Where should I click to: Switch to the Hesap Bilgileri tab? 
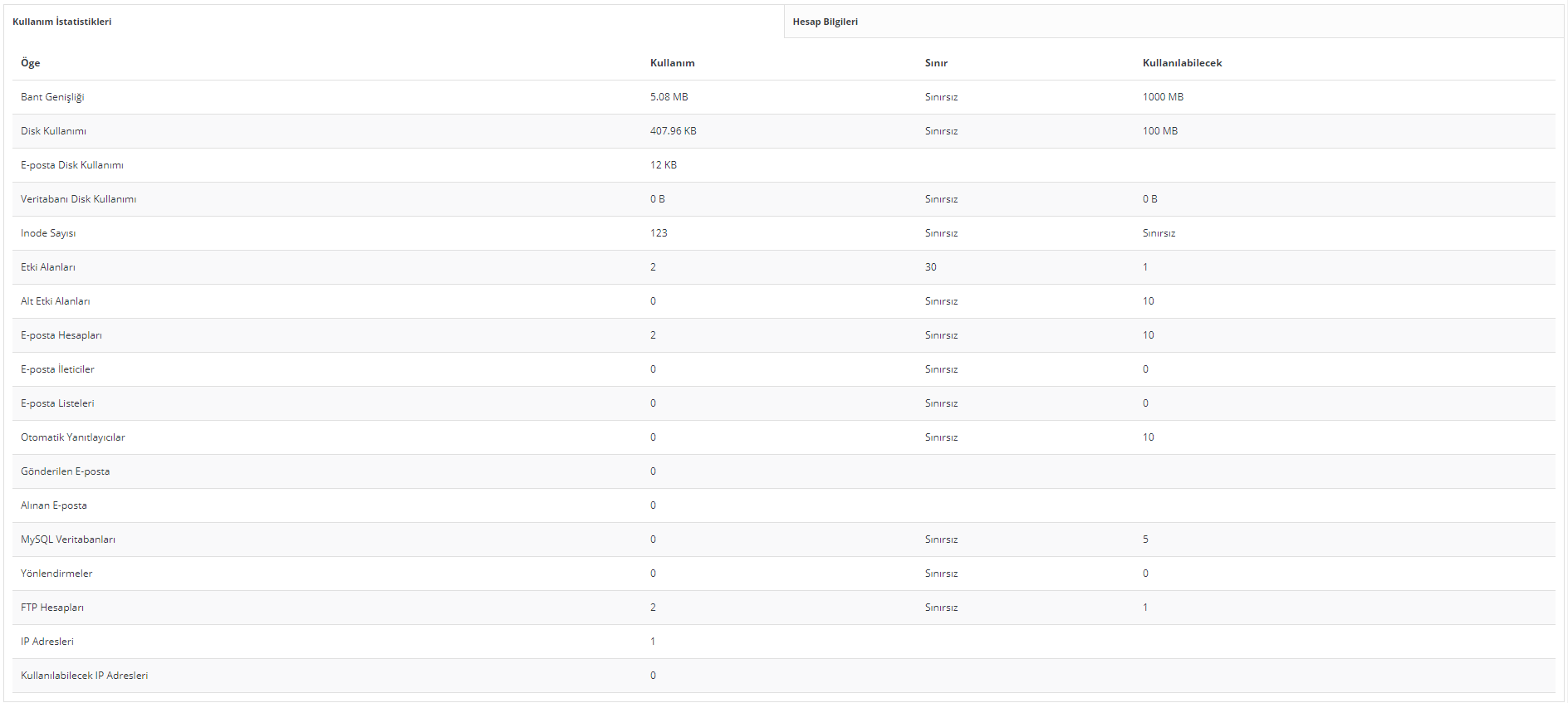click(825, 22)
